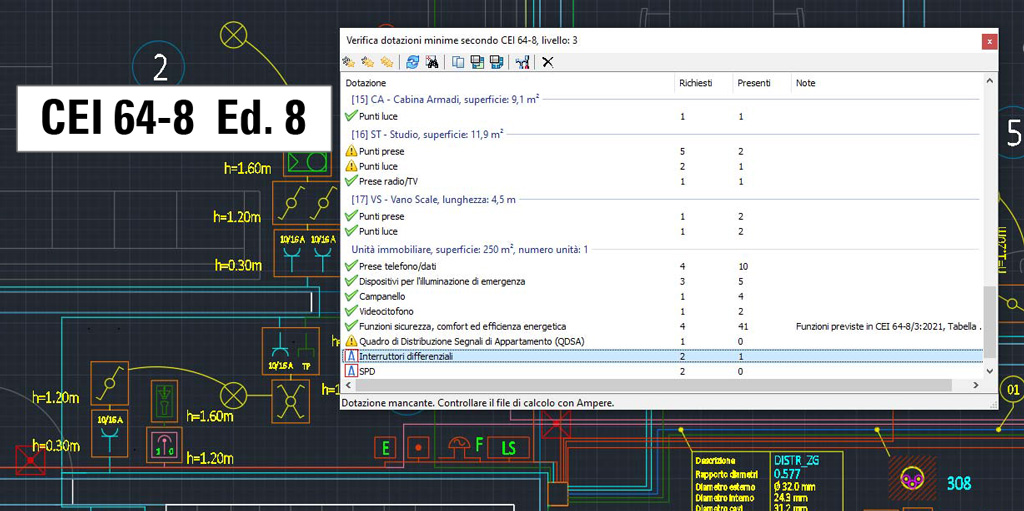Click value 10 for Prese telefono/dati
The height and width of the screenshot is (511, 1024).
[x=743, y=266]
